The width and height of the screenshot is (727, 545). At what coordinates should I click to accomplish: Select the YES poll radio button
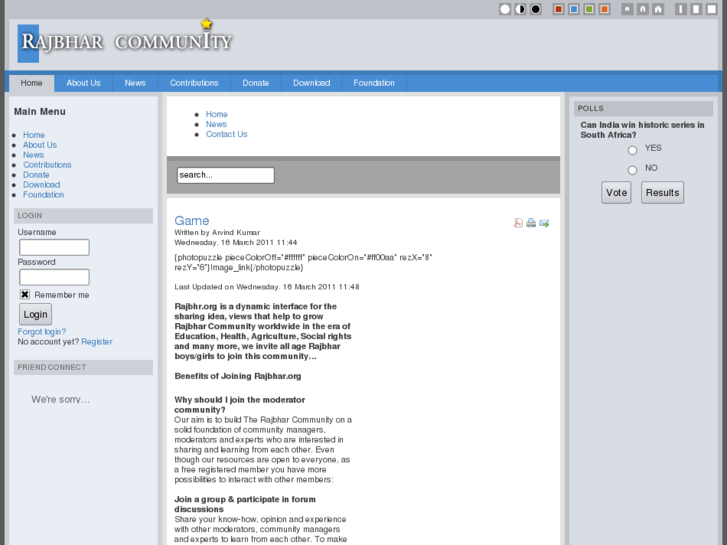click(x=632, y=150)
